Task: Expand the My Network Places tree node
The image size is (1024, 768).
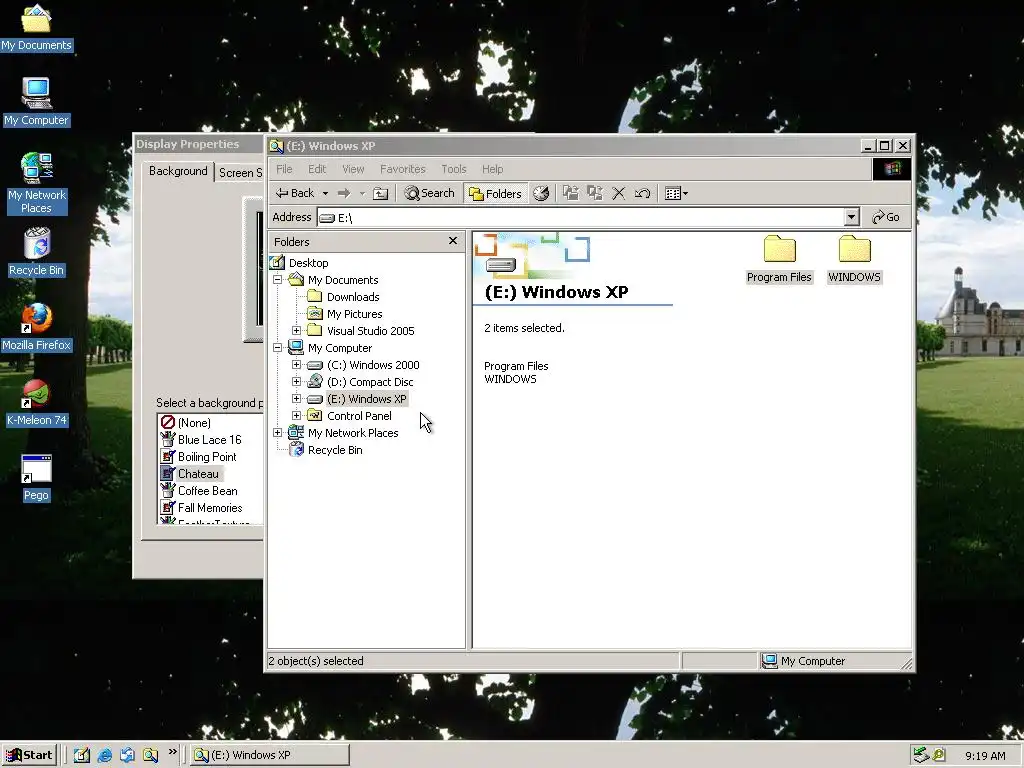Action: [278, 432]
